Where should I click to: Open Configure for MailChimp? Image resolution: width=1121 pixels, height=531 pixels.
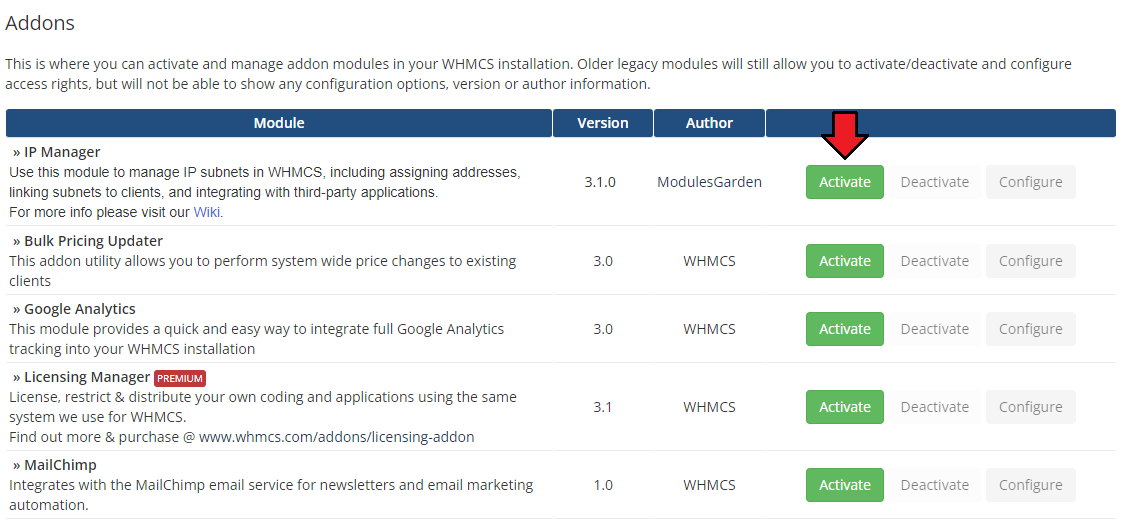pyautogui.click(x=1030, y=485)
